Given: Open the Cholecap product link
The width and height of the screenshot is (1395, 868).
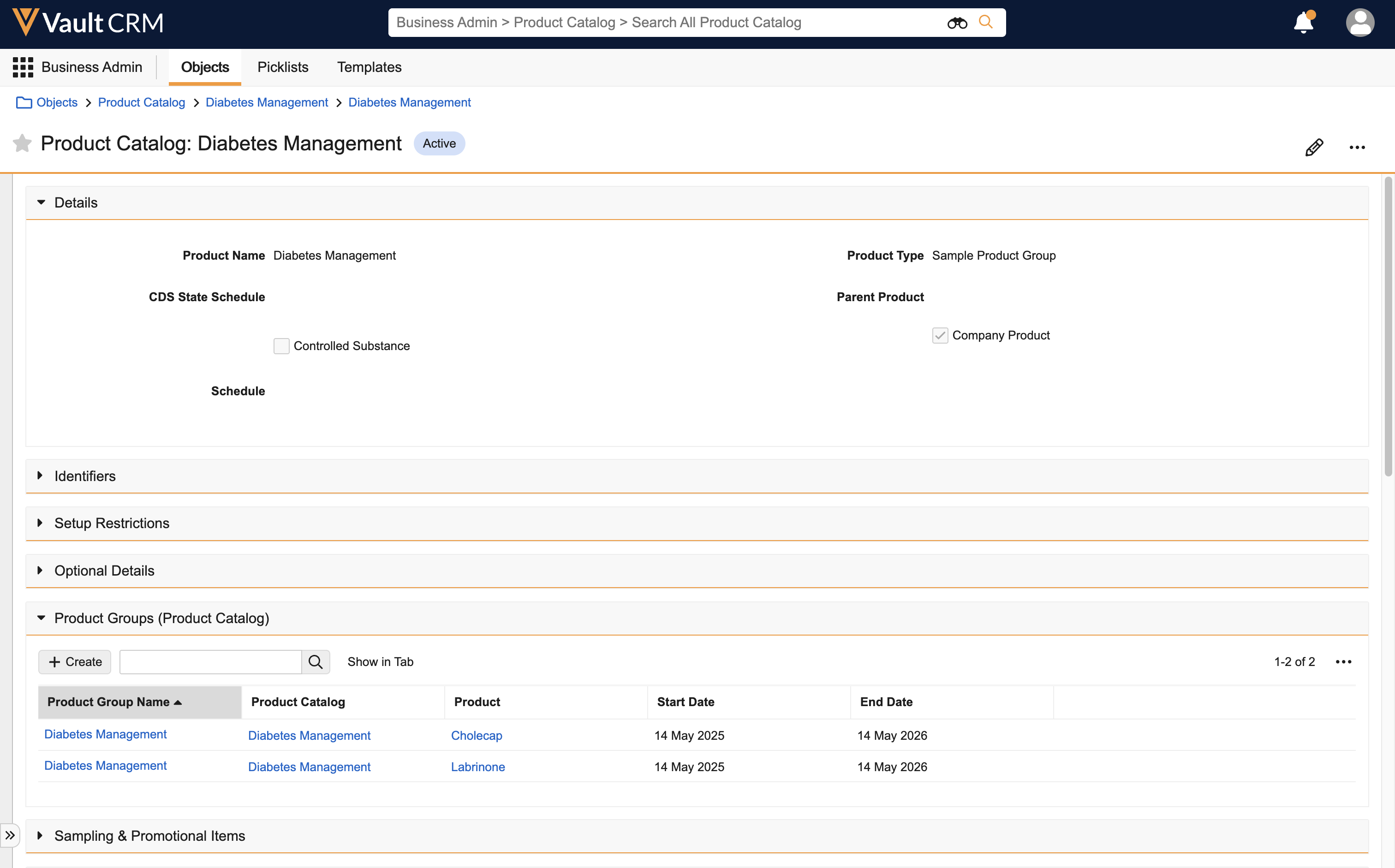Looking at the screenshot, I should 477,735.
